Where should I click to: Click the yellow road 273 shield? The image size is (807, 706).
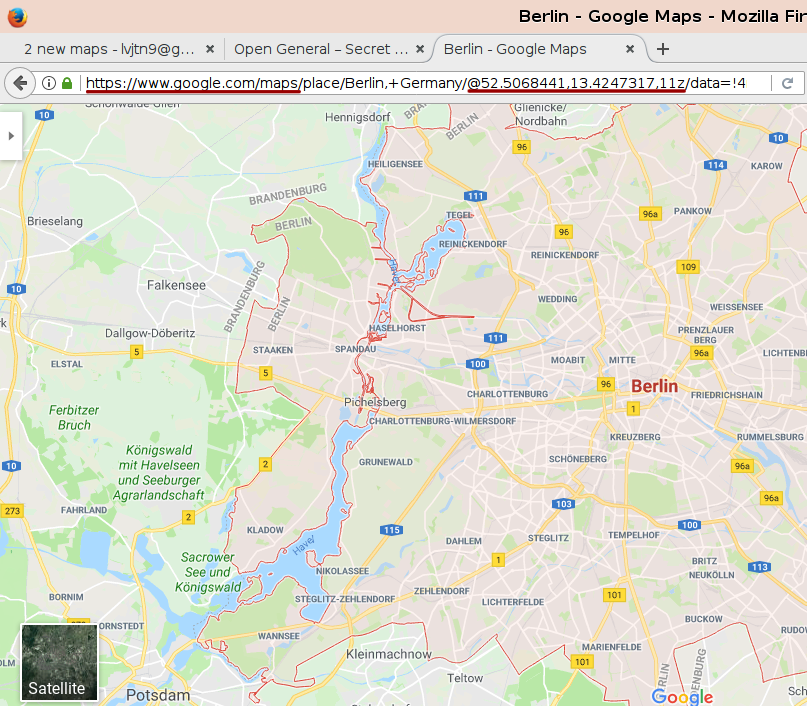12,510
